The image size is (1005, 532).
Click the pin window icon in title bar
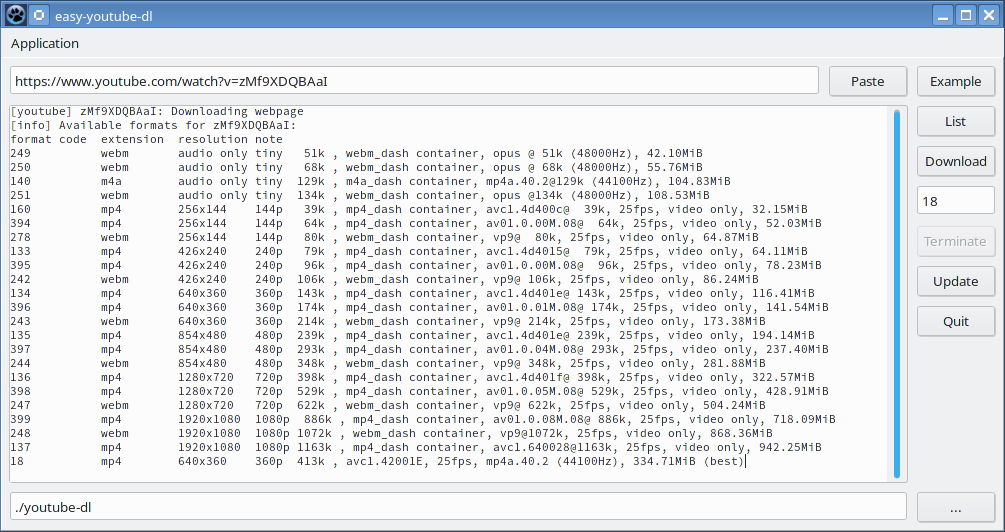click(x=38, y=15)
